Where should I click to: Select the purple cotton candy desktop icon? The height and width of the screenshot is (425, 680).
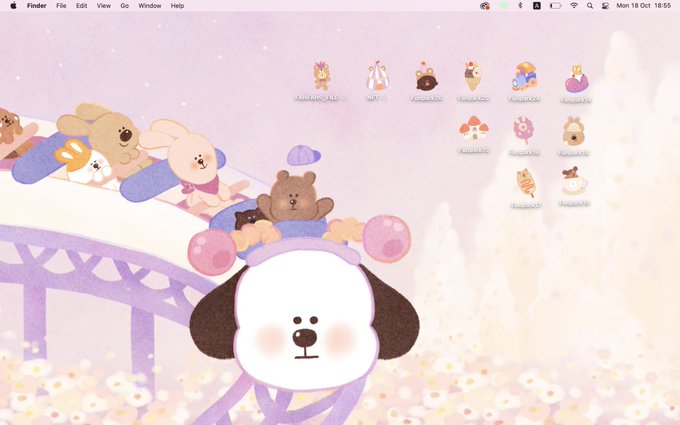pos(523,130)
